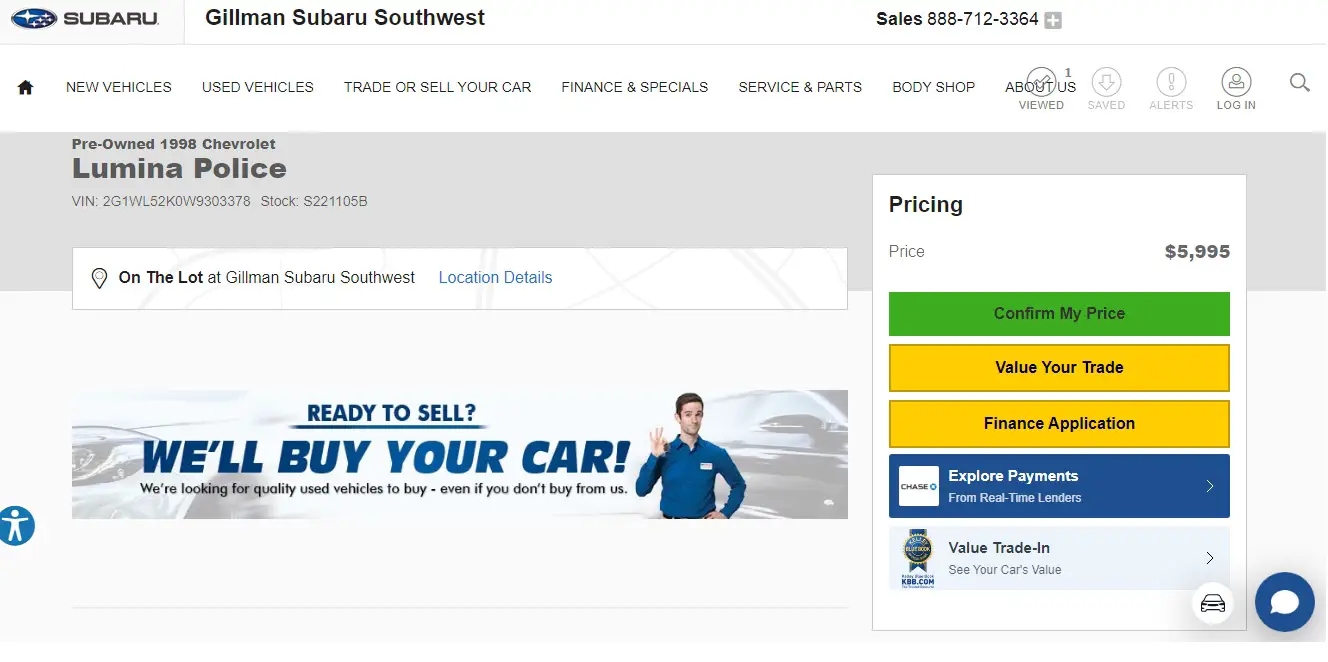The image size is (1328, 662).
Task: Click the Value Your Trade button
Action: tap(1059, 368)
